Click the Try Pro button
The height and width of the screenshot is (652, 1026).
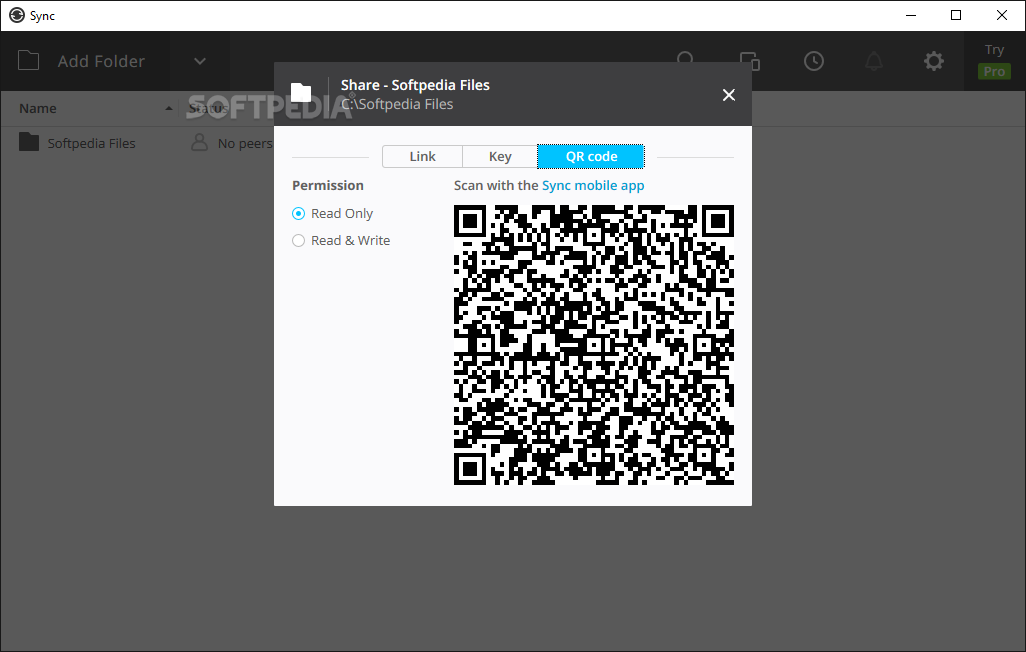994,61
